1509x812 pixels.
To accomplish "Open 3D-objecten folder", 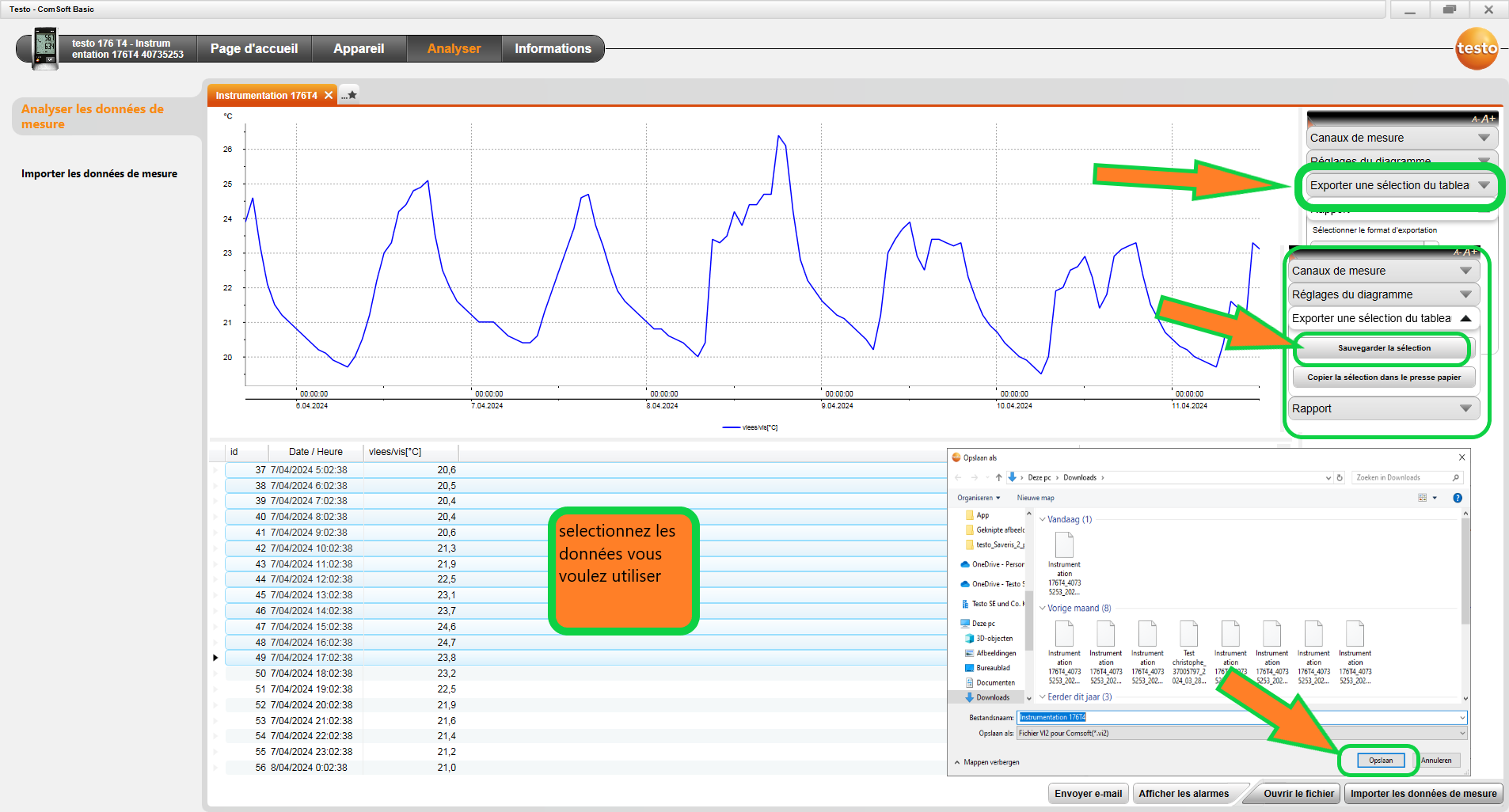I will (x=989, y=639).
